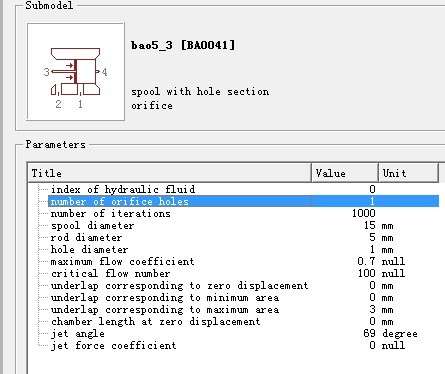The image size is (445, 374).
Task: Click the spool diameter value 15
Action: point(370,225)
